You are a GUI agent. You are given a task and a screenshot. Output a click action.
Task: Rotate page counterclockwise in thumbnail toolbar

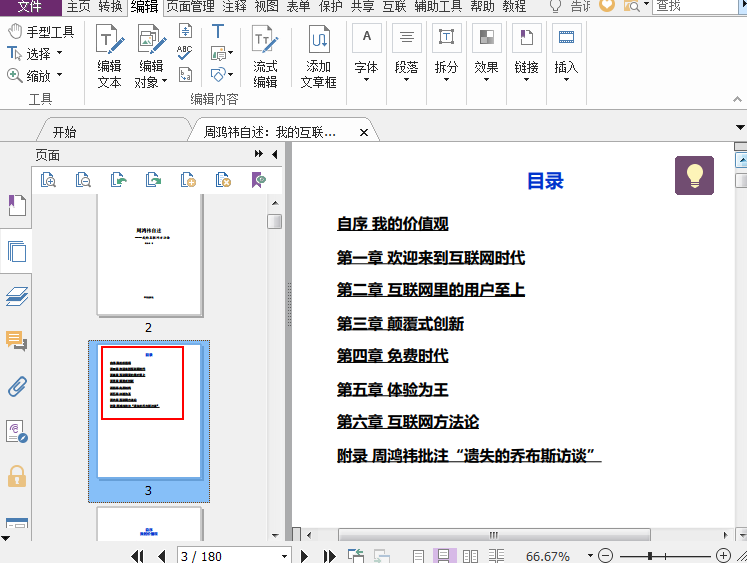118,180
